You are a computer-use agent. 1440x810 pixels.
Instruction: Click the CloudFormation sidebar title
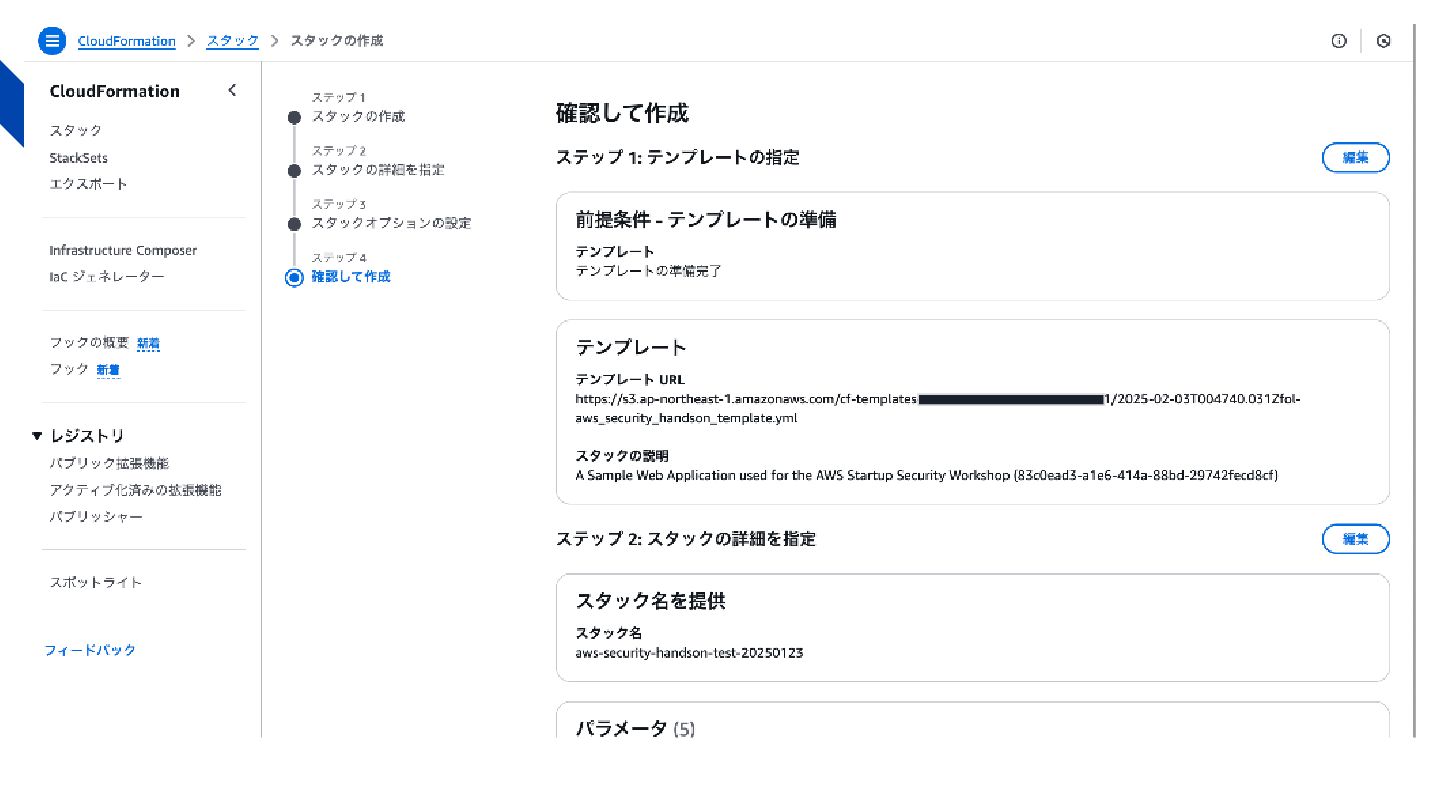click(x=114, y=91)
